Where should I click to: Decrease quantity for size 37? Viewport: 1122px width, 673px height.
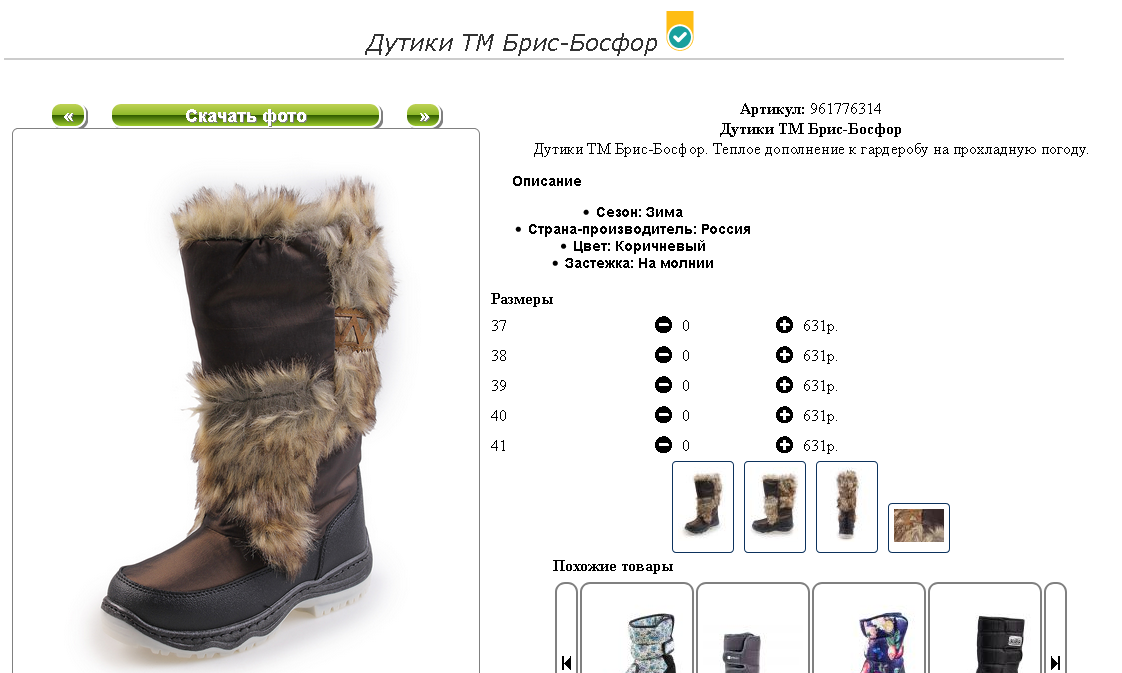(663, 325)
